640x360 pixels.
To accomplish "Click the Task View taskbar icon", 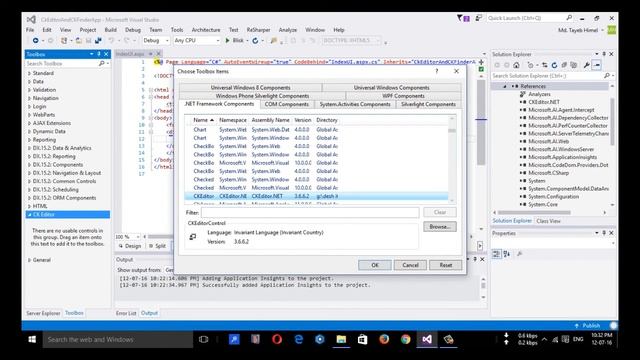I will tap(203, 339).
